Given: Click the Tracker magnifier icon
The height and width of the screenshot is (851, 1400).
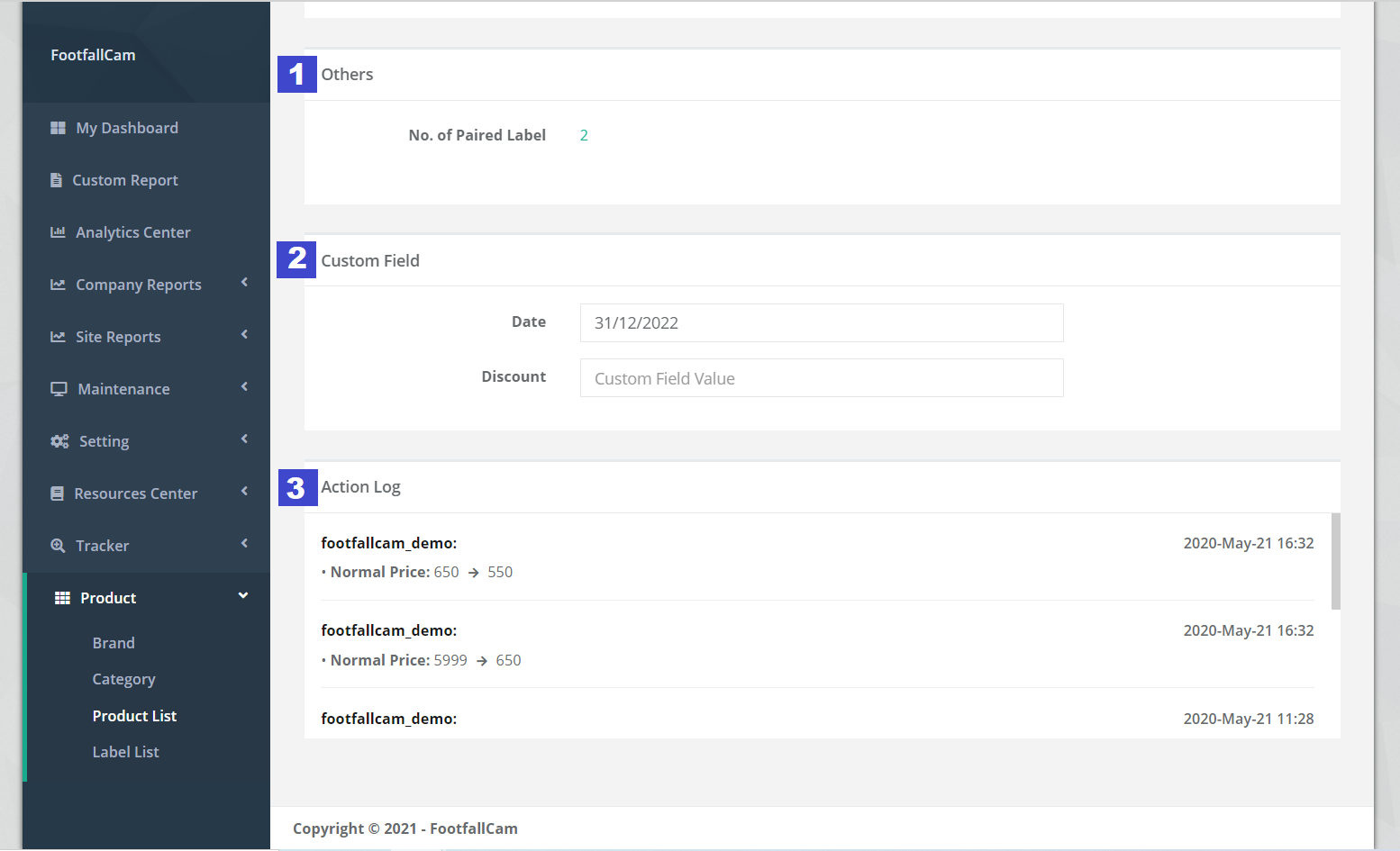Looking at the screenshot, I should (x=58, y=546).
